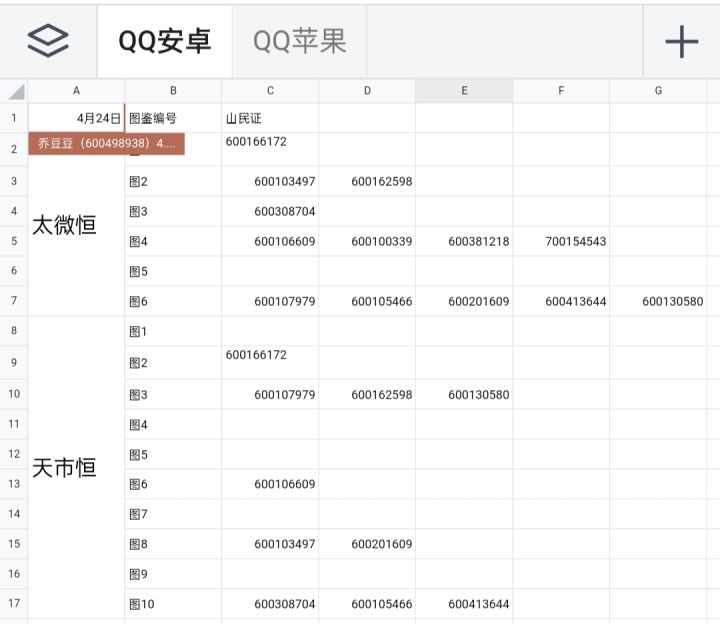Select row 7 header
This screenshot has width=720, height=624.
pos(14,301)
